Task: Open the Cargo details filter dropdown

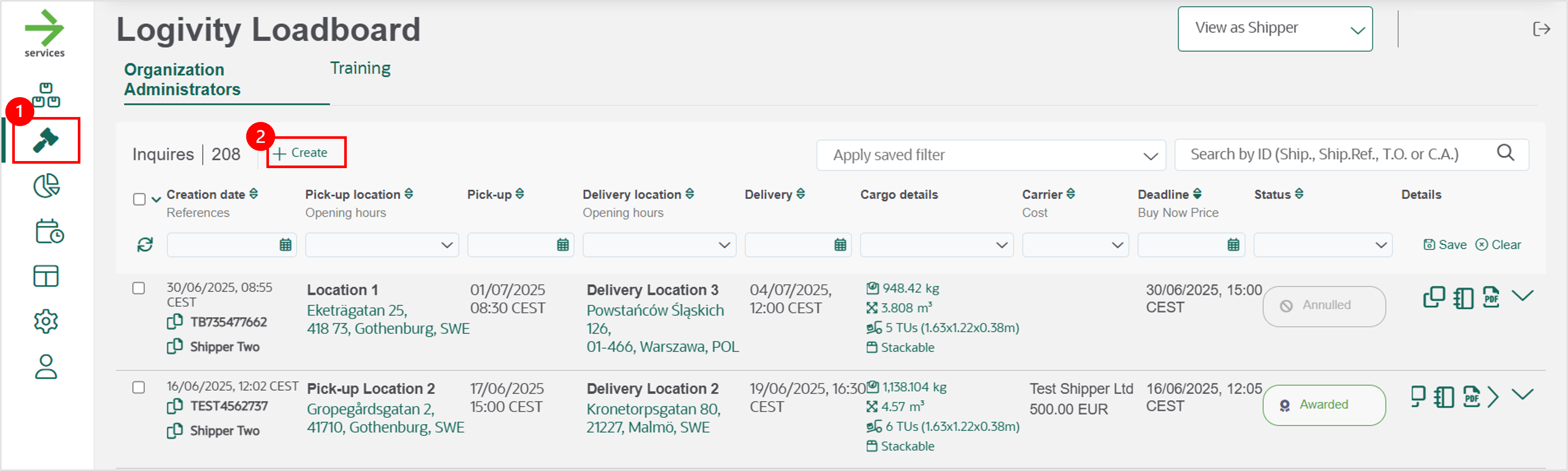Action: [937, 245]
